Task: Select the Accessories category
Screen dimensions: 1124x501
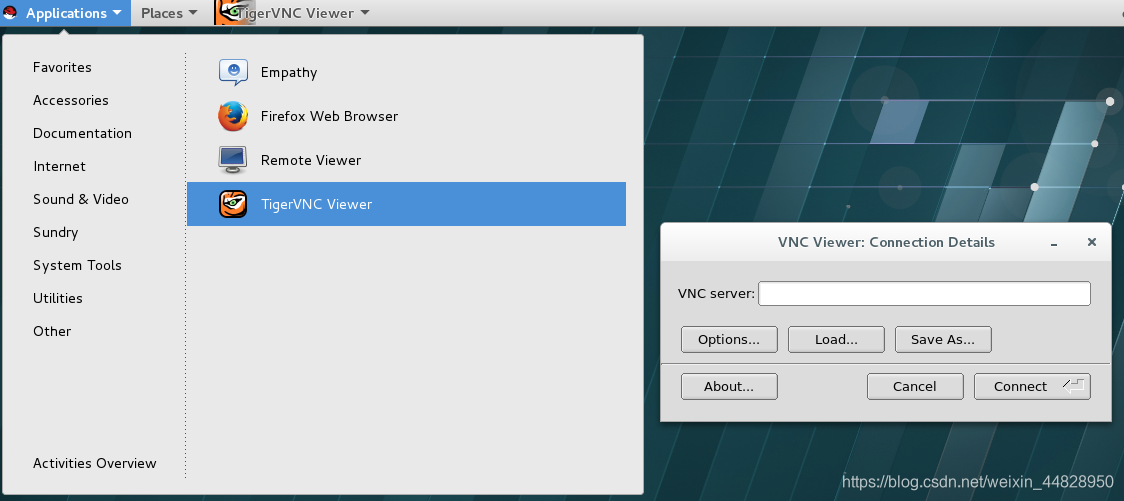Action: 71,100
